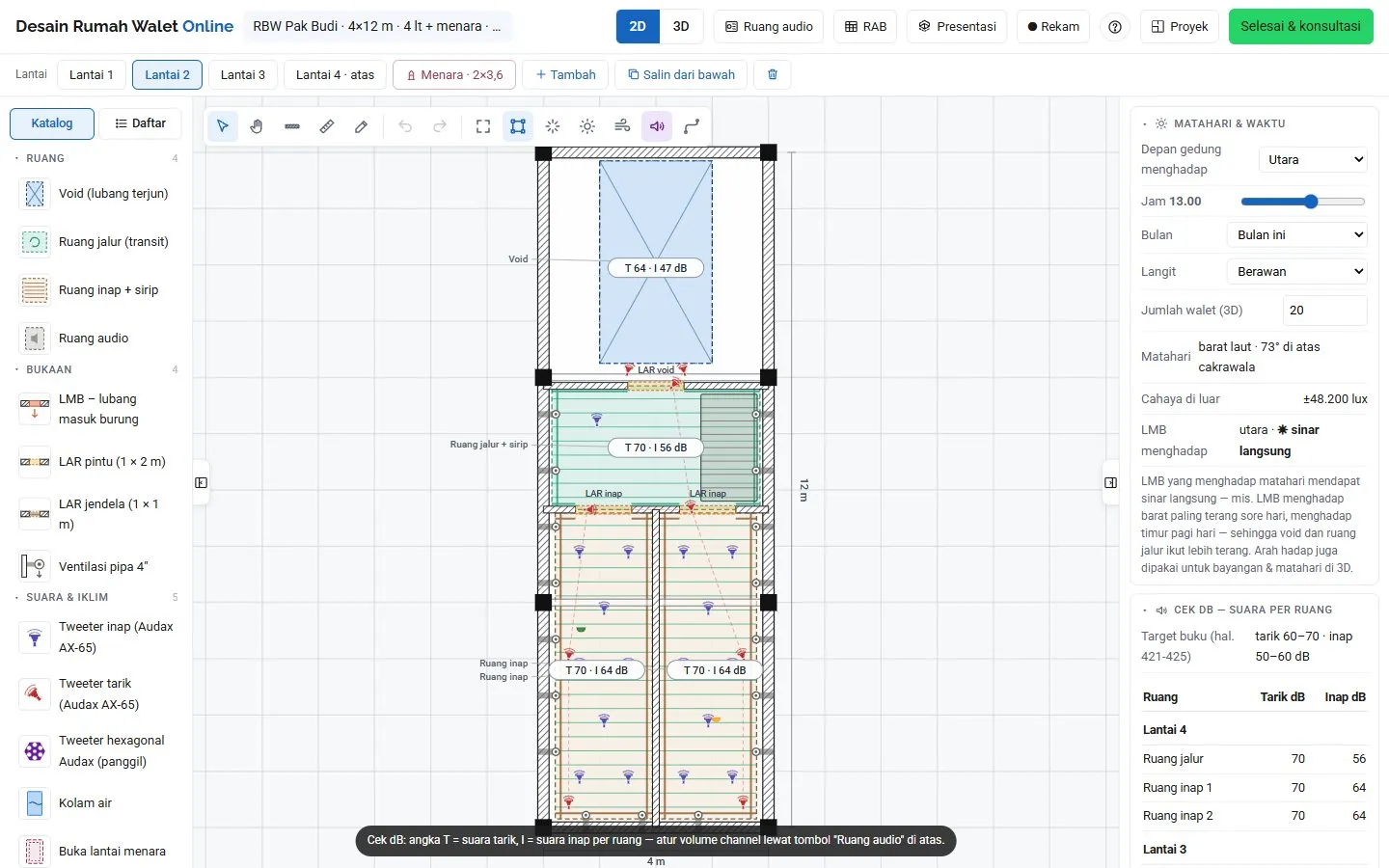This screenshot has height=868, width=1389.
Task: Click the wind airflow icon
Action: pos(622,126)
